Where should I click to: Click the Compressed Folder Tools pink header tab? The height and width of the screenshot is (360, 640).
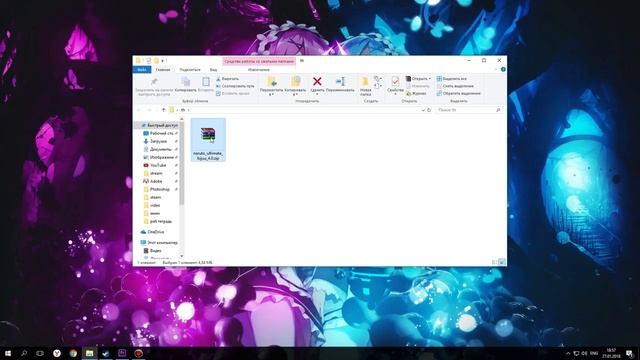point(259,61)
